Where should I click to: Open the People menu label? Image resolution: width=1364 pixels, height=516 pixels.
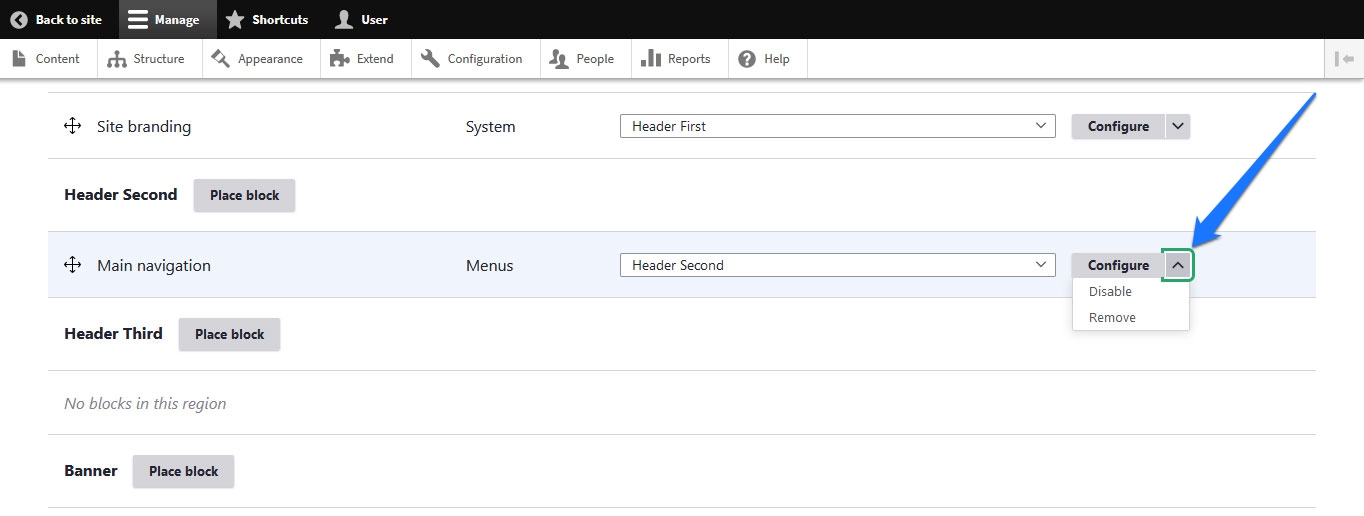595,59
